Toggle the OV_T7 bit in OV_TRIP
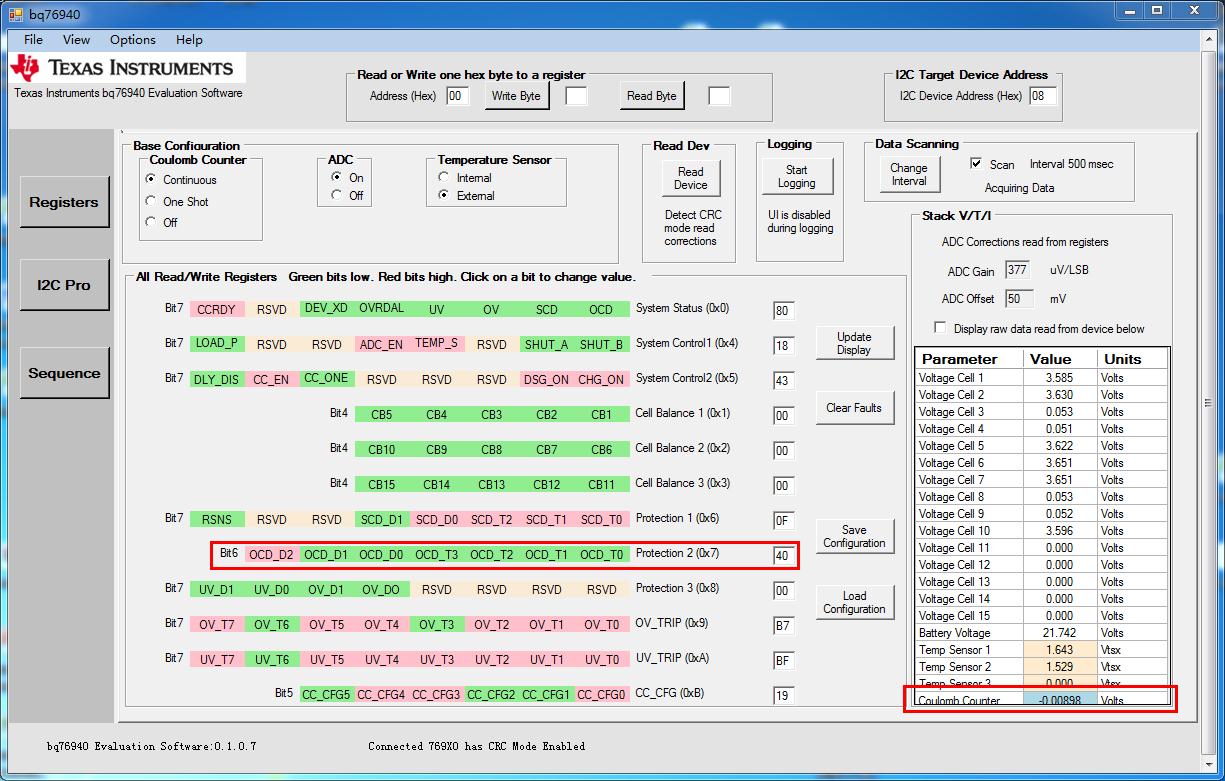The height and width of the screenshot is (781, 1225). click(x=217, y=625)
